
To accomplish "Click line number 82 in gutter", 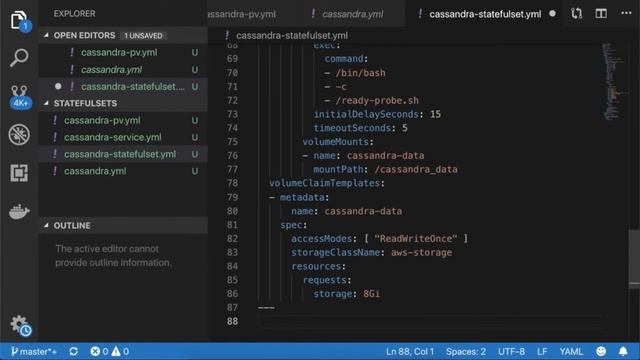I will pyautogui.click(x=232, y=238).
